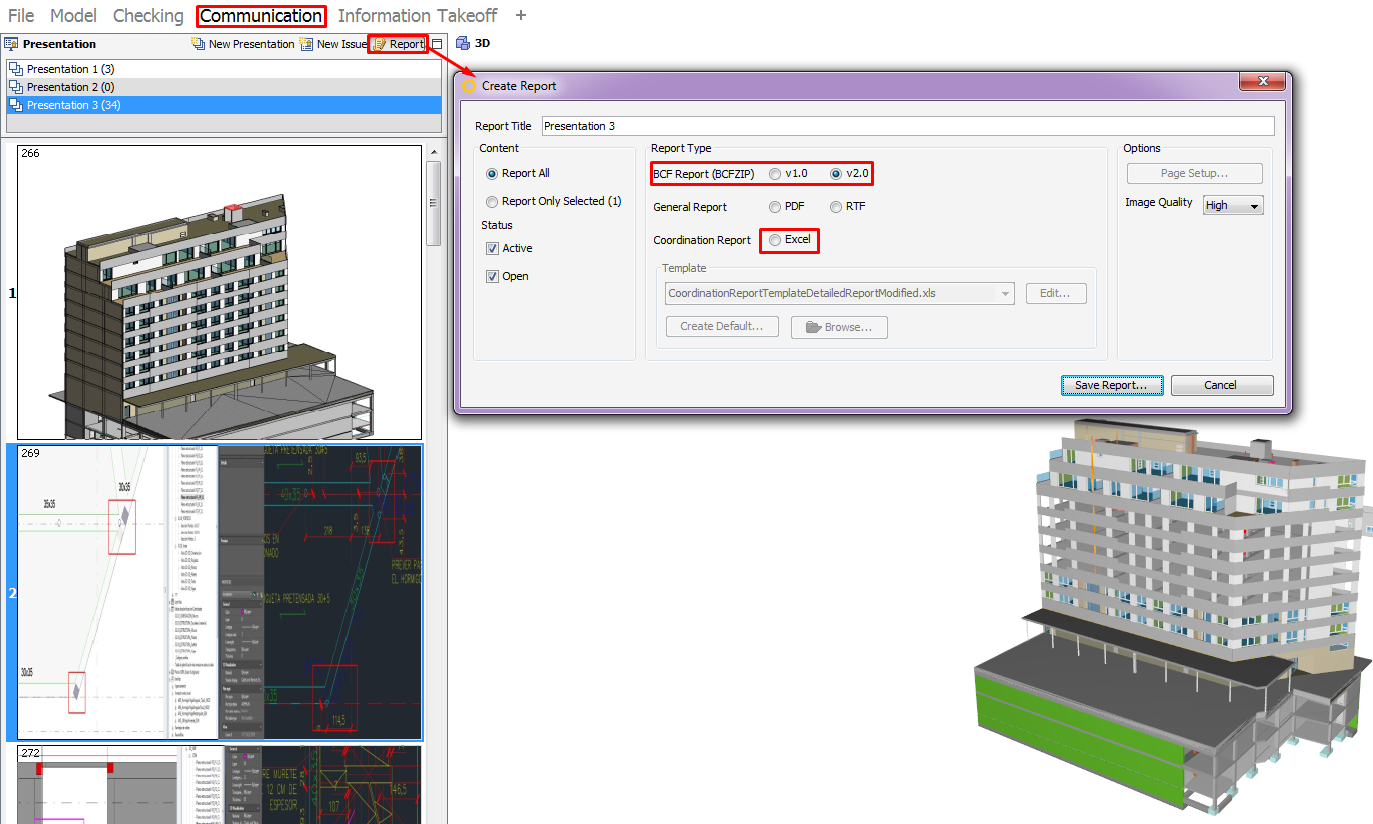The width and height of the screenshot is (1373, 824).
Task: Click the Presentation panel header icon
Action: point(11,44)
